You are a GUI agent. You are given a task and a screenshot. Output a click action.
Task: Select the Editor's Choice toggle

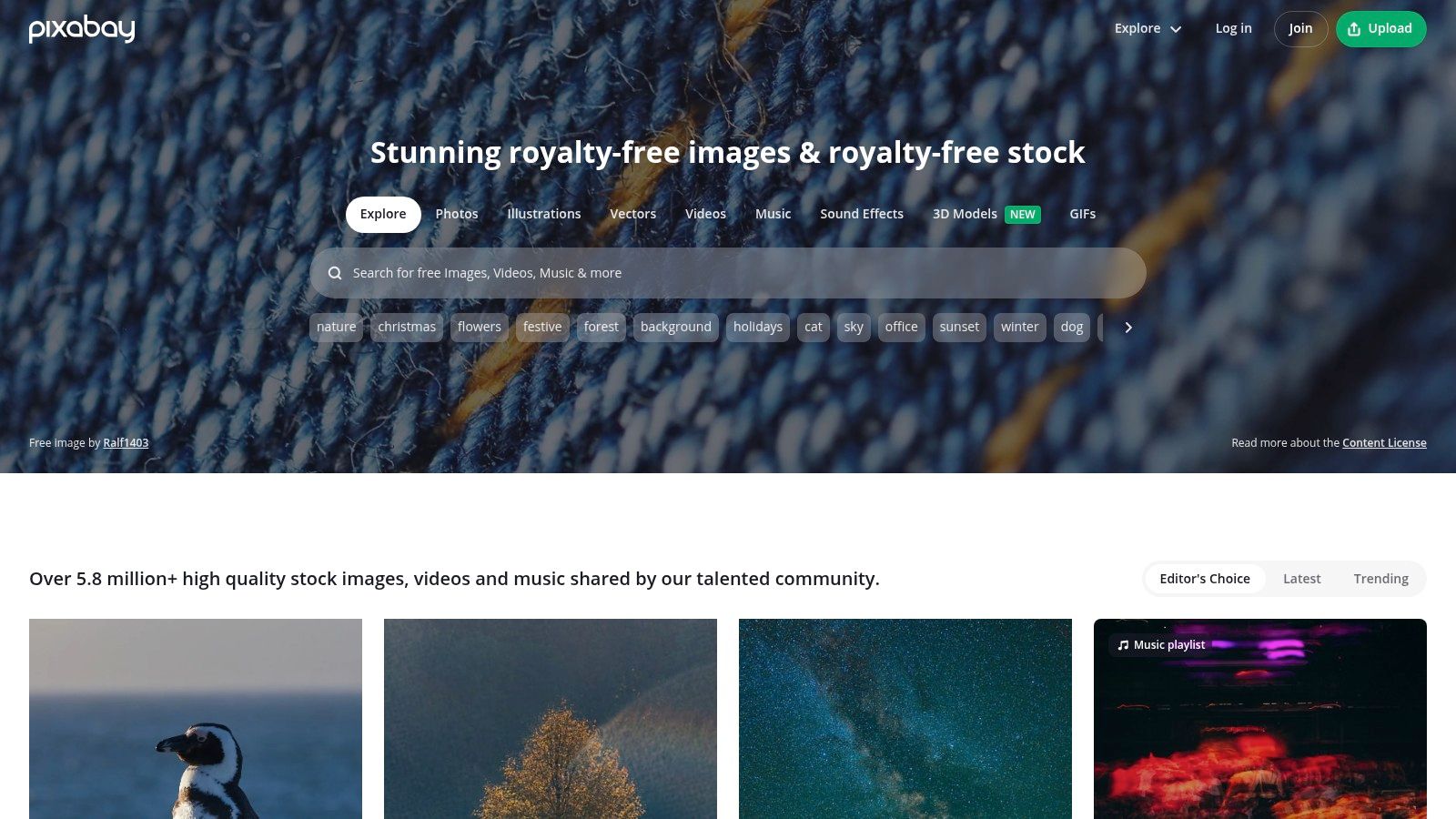click(x=1205, y=579)
